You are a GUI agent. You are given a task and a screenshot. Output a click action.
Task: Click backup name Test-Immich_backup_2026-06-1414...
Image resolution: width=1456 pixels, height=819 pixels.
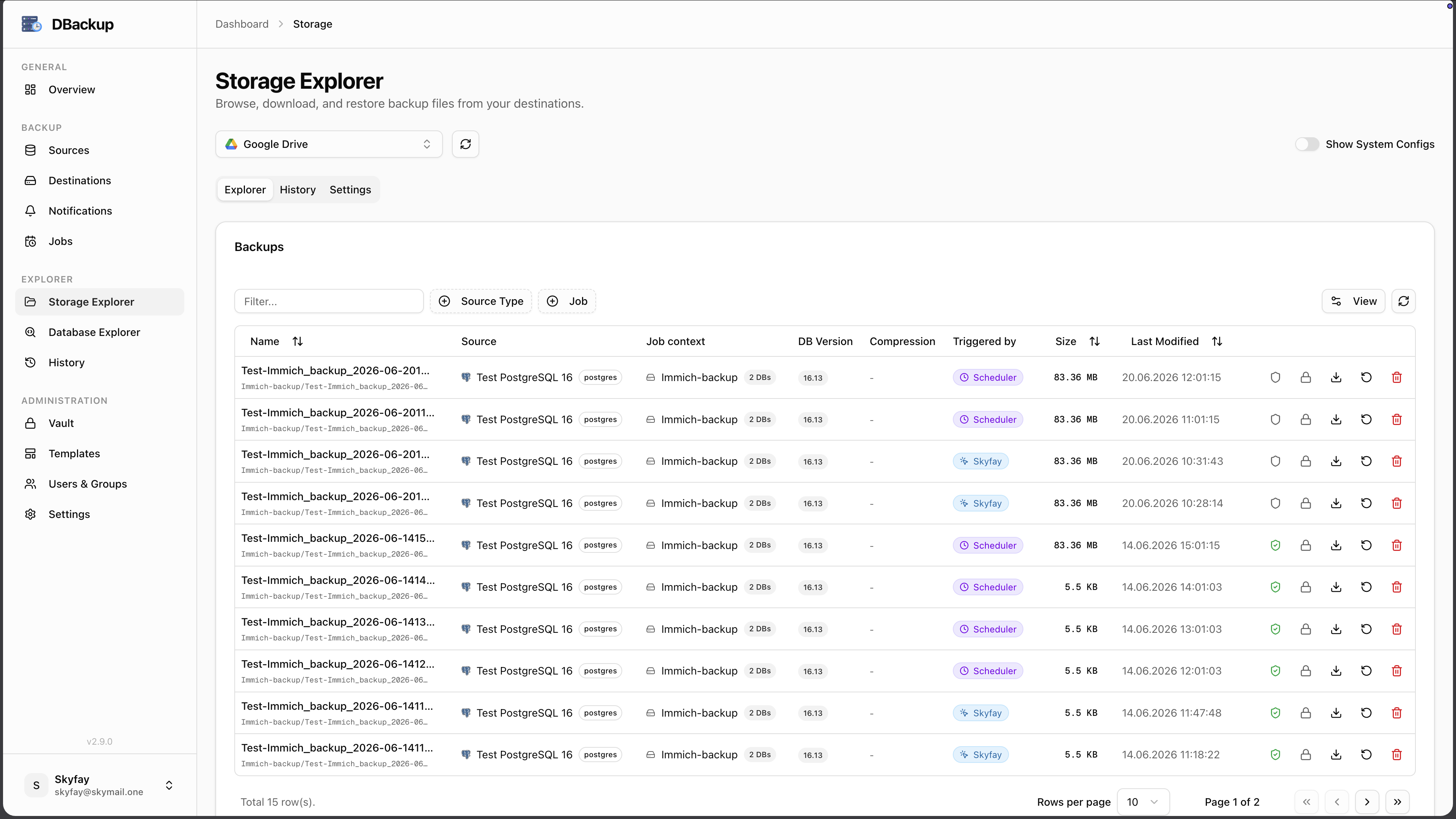(337, 580)
